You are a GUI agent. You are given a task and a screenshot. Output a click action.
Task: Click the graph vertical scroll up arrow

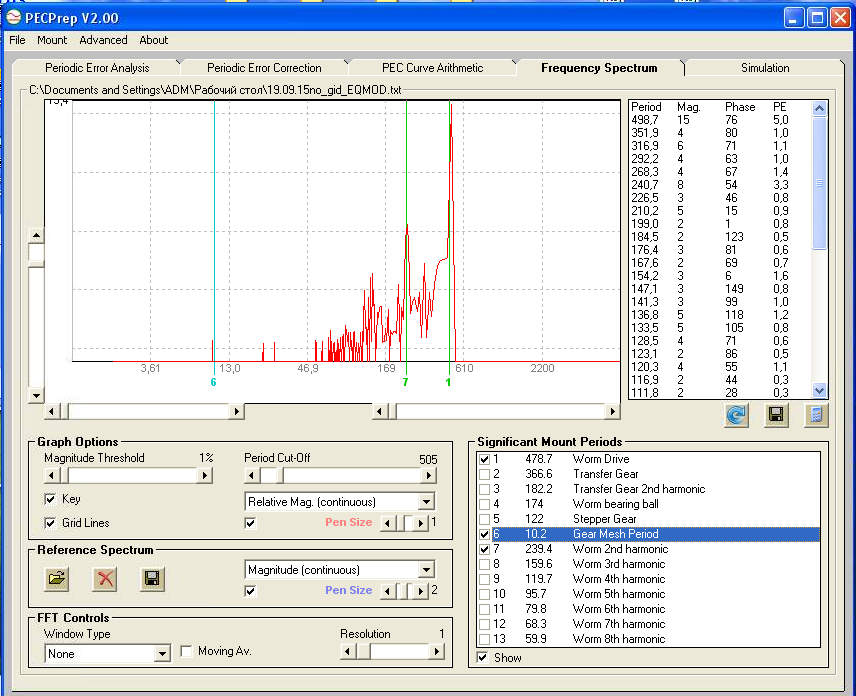[36, 236]
